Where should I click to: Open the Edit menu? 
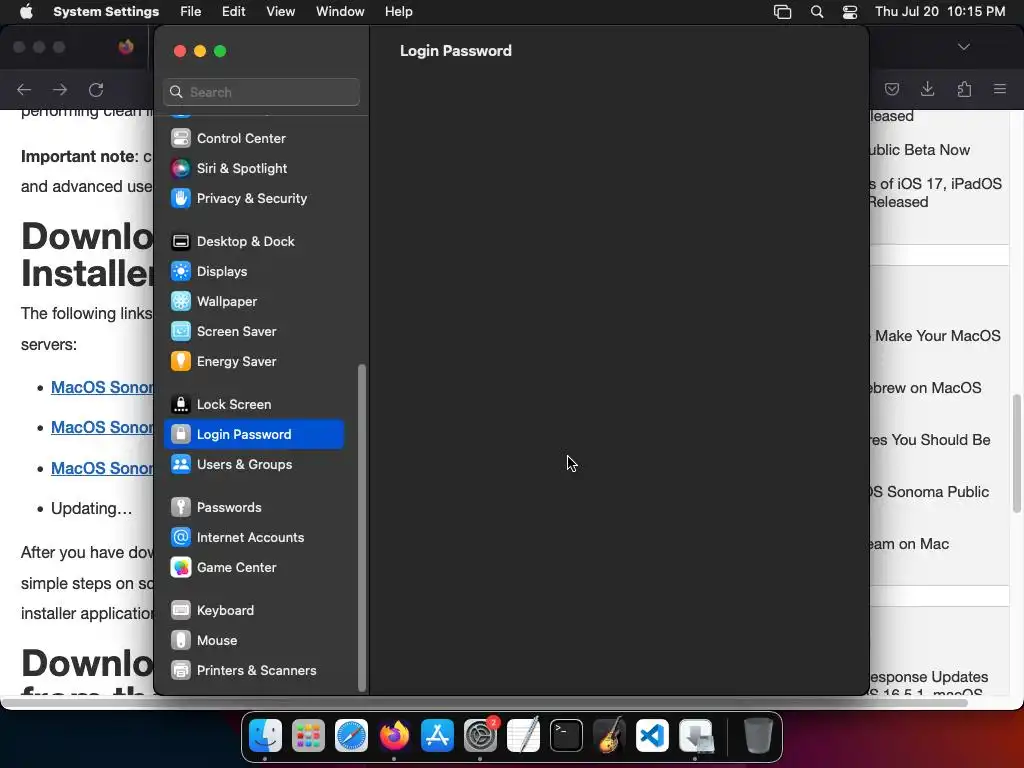pos(233,12)
